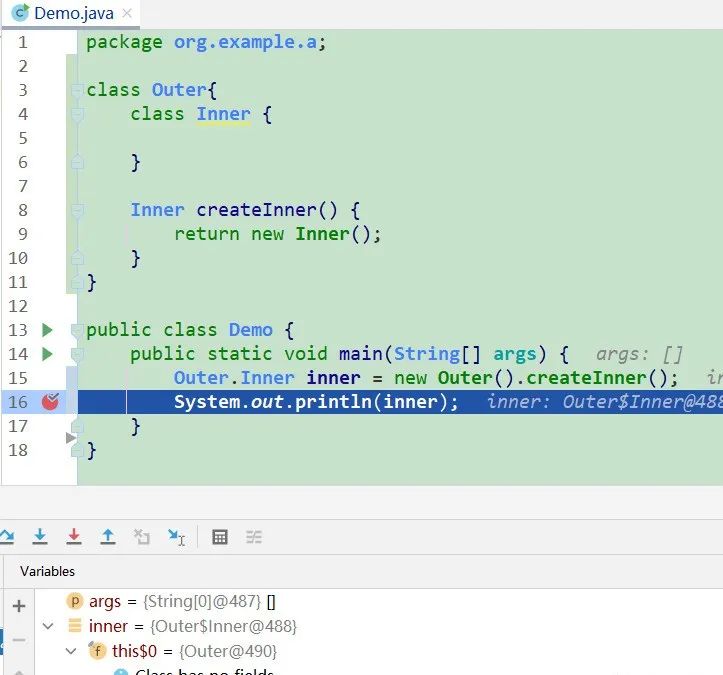Fold the Outer class code block
Screen dimensions: 723x675
(76, 91)
